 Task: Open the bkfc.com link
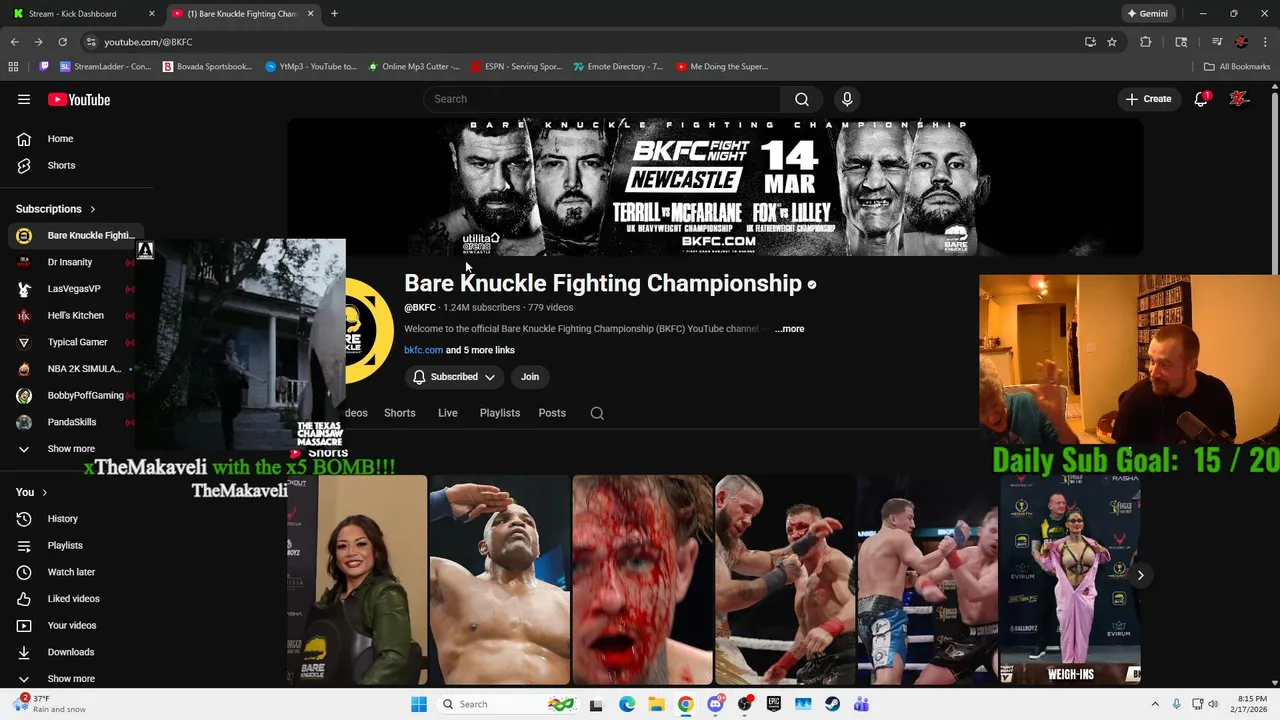pos(423,350)
